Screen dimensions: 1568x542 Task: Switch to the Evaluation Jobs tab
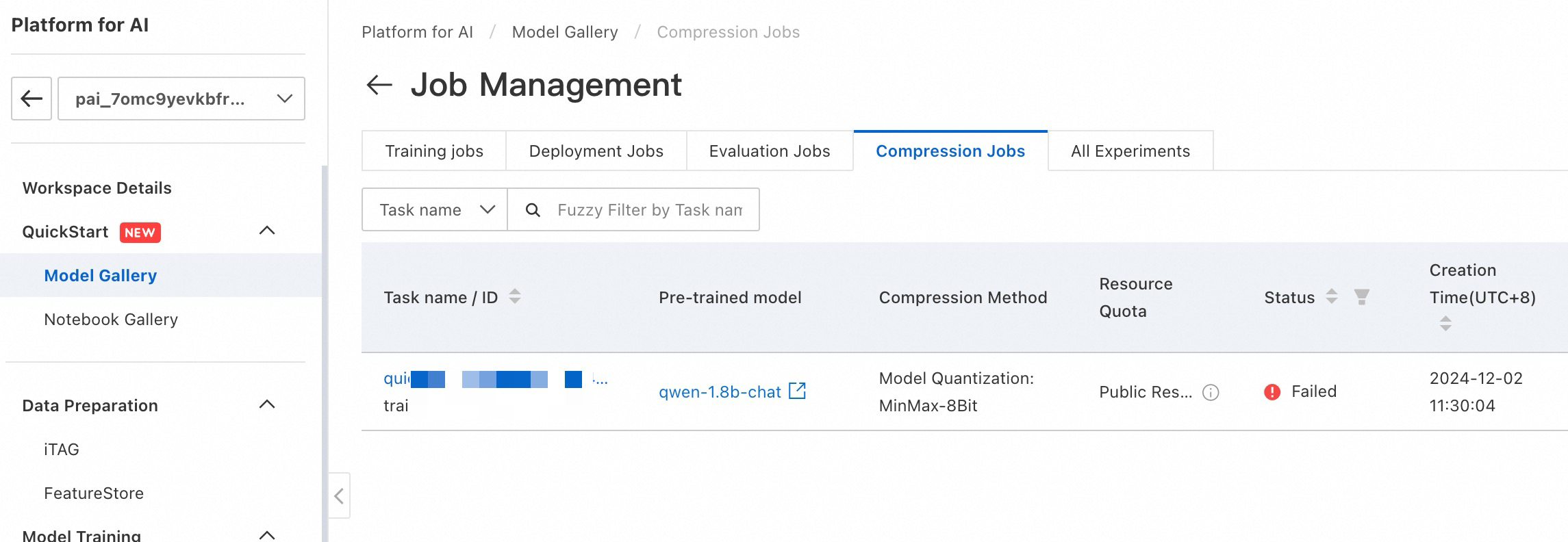pyautogui.click(x=770, y=151)
